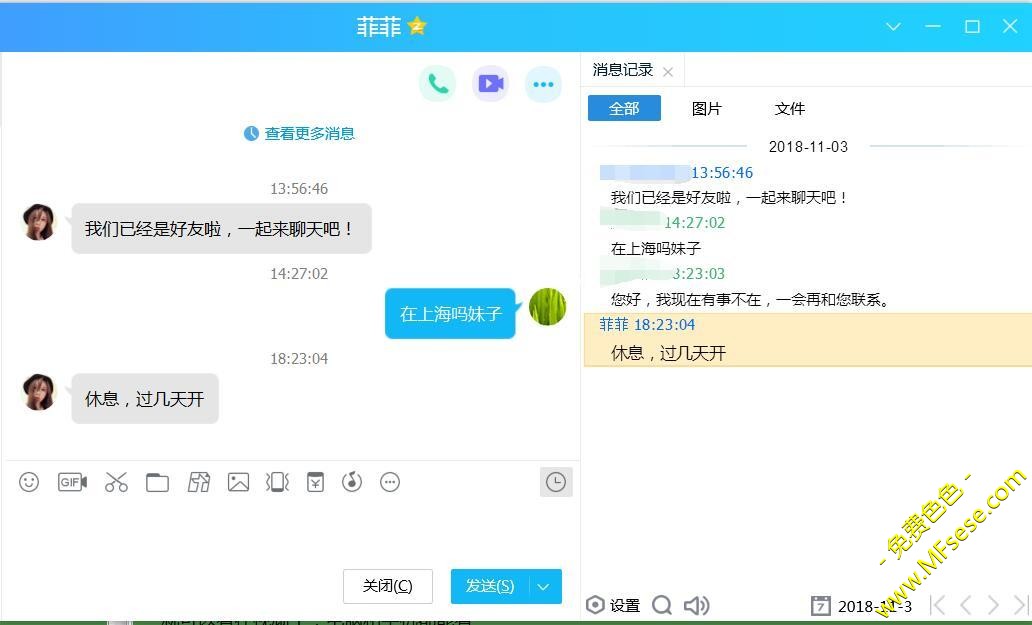Insert a picture with the image icon
Image resolution: width=1032 pixels, height=625 pixels.
[x=238, y=482]
